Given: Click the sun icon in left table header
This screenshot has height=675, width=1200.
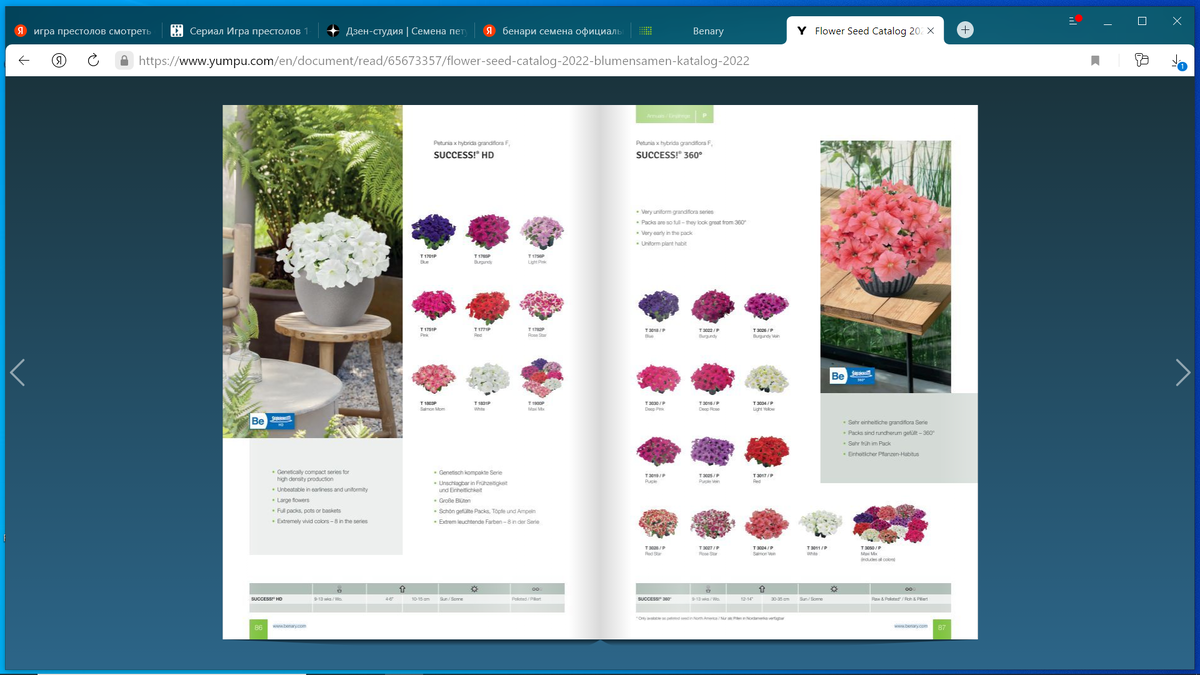Looking at the screenshot, I should point(474,590).
